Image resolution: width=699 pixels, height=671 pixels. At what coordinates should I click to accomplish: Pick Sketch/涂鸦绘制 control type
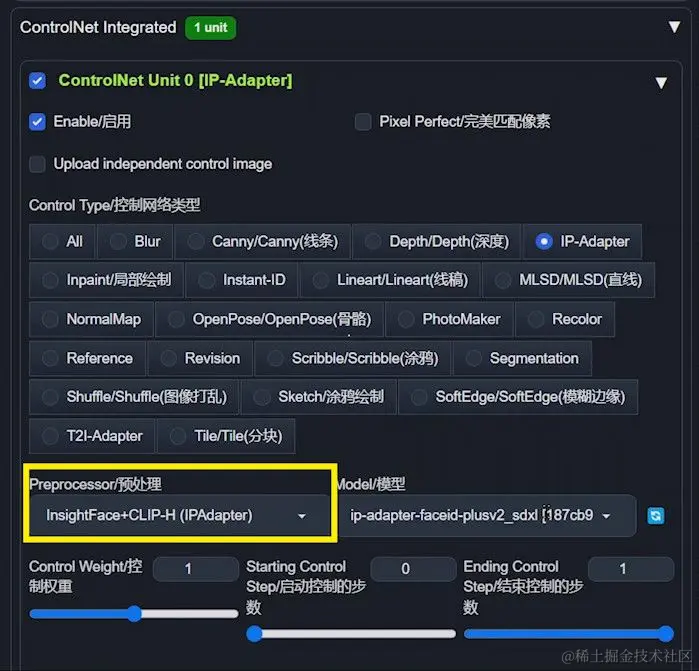point(319,397)
